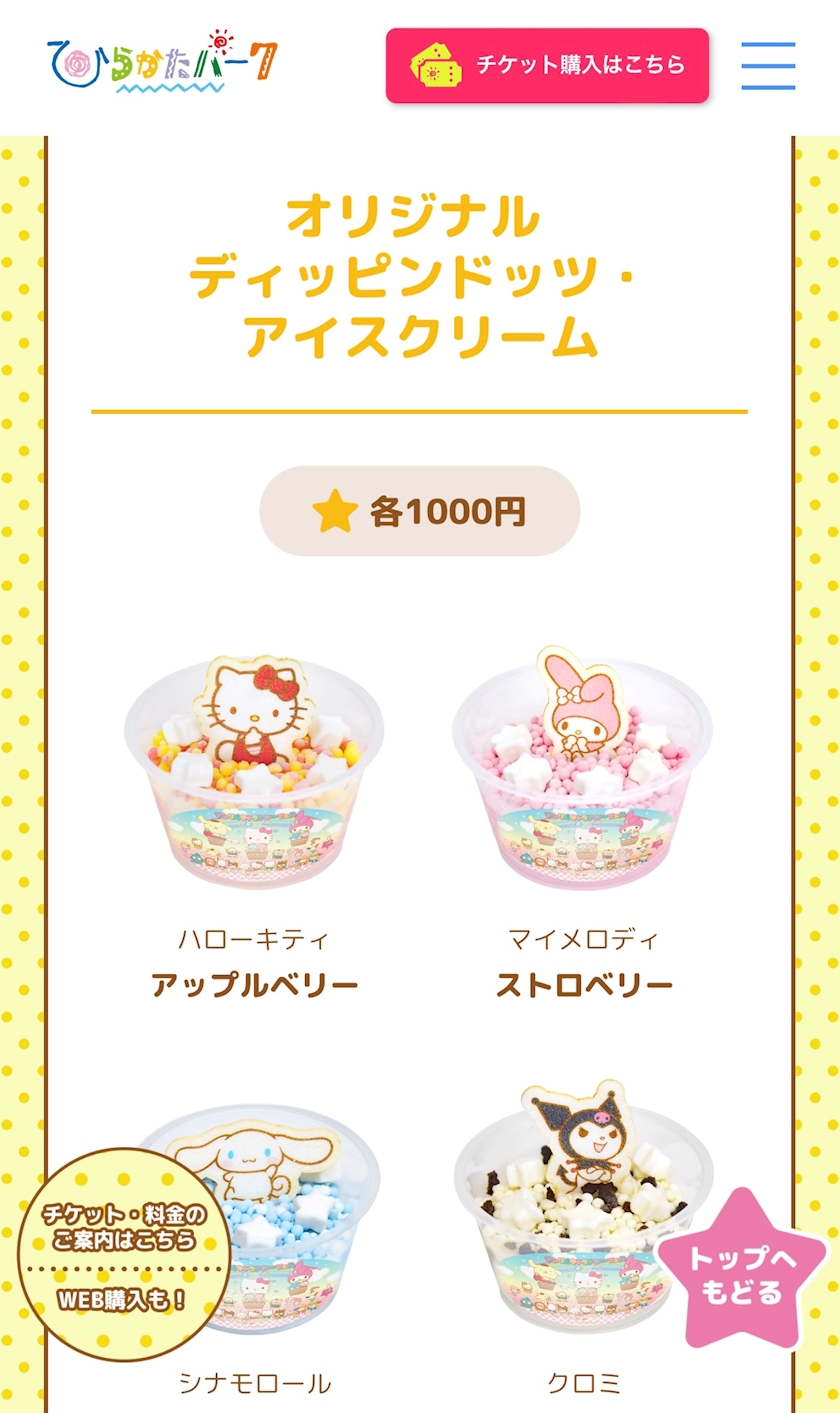Click the オリジナルディッピンドッツ・アイスクリーム heading
The width and height of the screenshot is (840, 1413).
[420, 277]
